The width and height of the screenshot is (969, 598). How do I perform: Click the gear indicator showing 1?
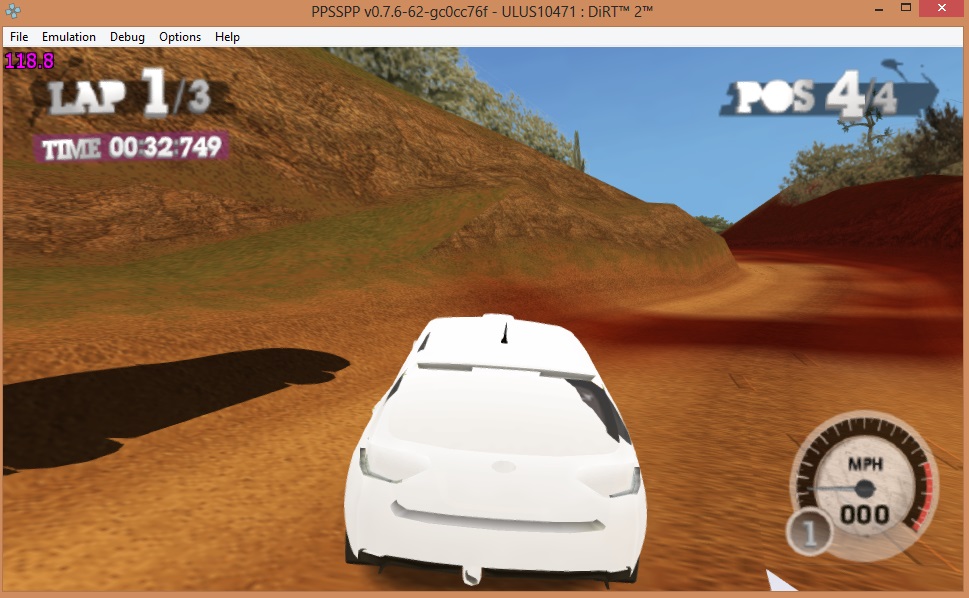(809, 533)
